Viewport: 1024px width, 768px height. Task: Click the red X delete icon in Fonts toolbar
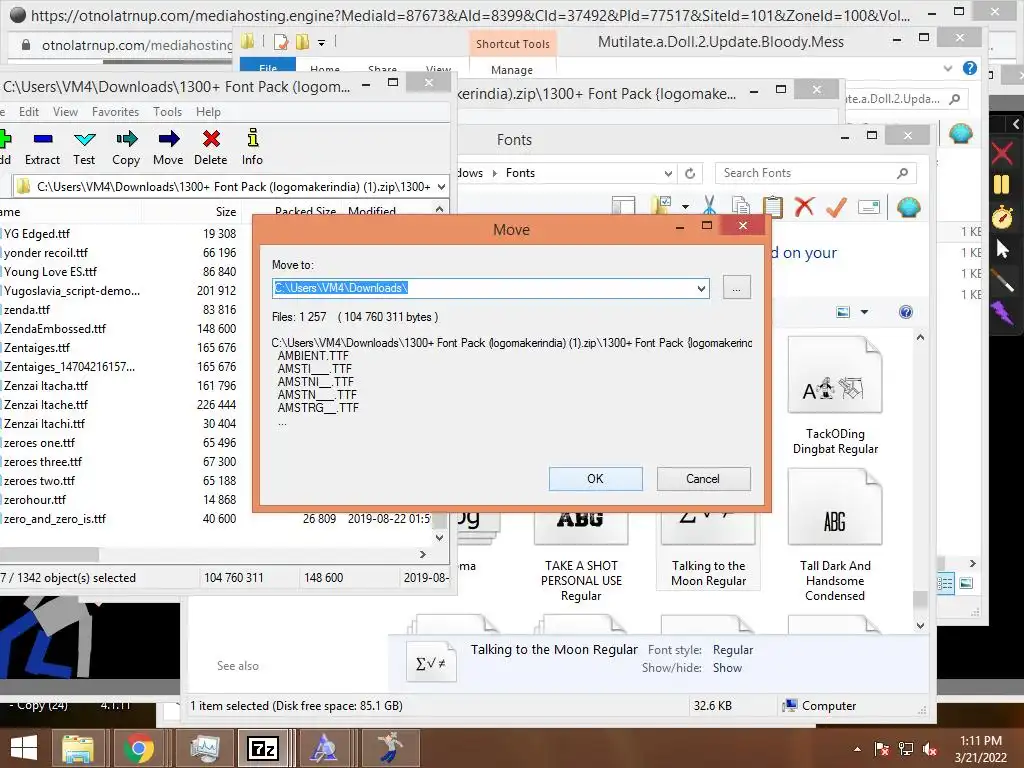click(805, 206)
